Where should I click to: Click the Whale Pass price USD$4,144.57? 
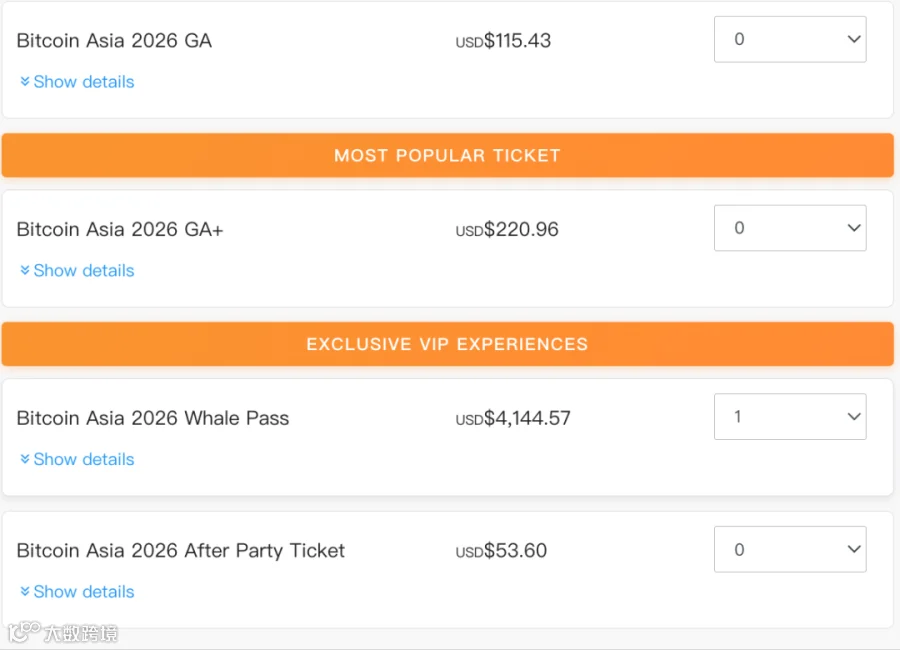pyautogui.click(x=513, y=418)
